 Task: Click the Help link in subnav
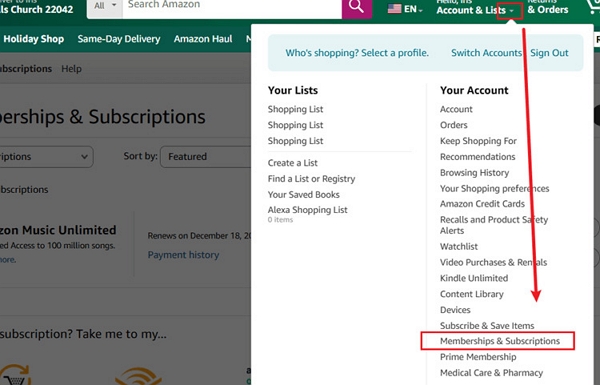coord(72,69)
